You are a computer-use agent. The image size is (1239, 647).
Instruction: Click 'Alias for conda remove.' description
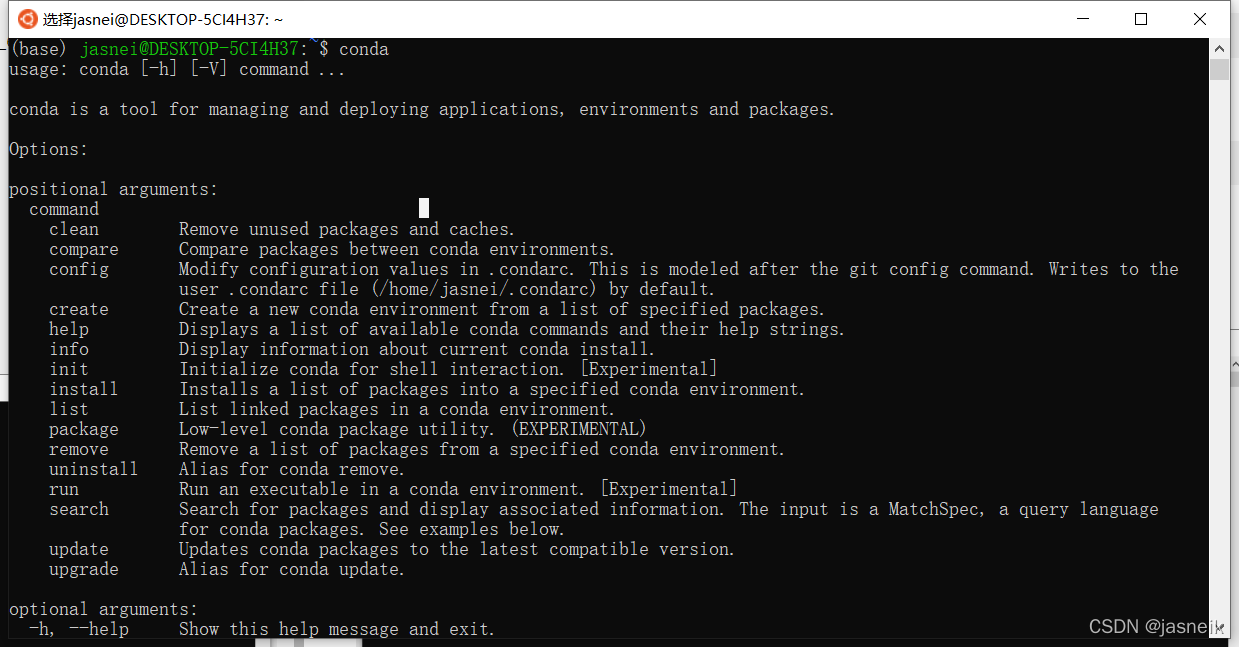point(292,469)
